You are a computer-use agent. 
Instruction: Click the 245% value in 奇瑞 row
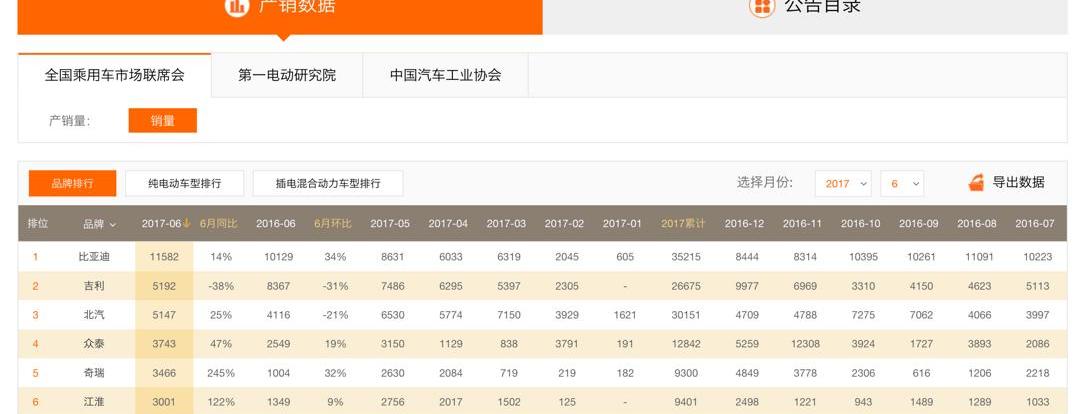point(221,373)
